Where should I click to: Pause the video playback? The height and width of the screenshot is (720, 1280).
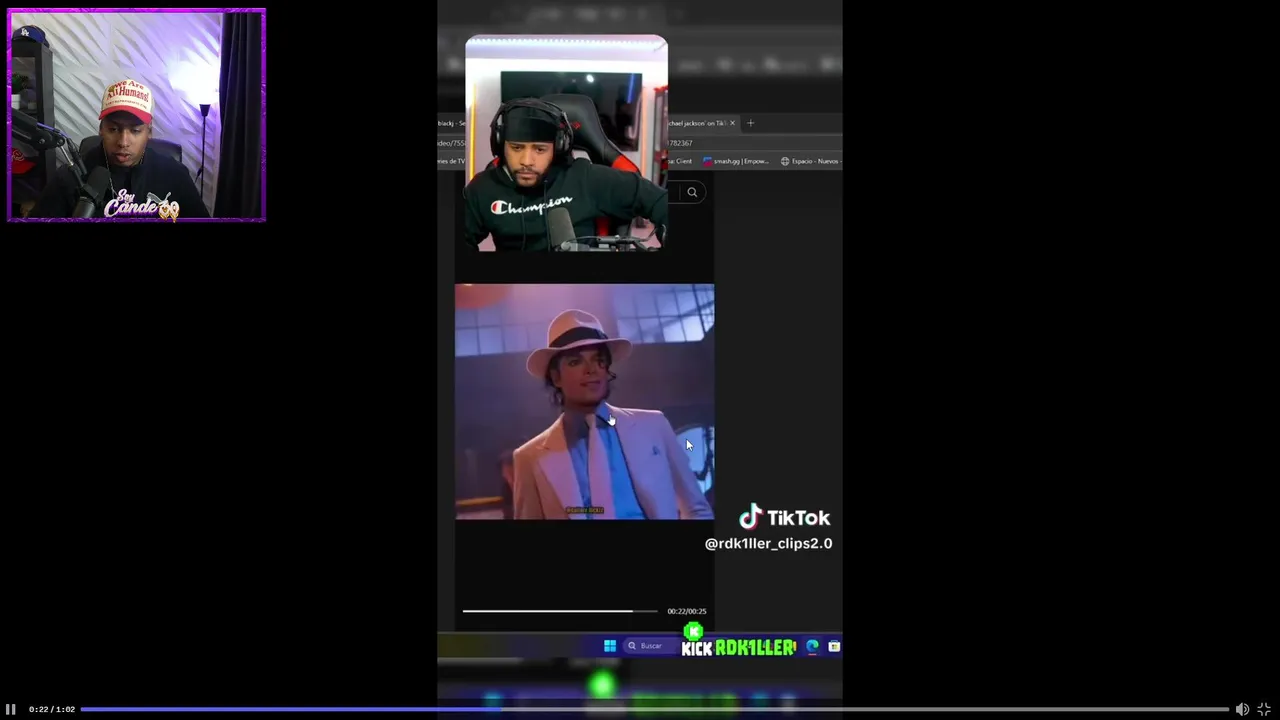click(x=11, y=709)
